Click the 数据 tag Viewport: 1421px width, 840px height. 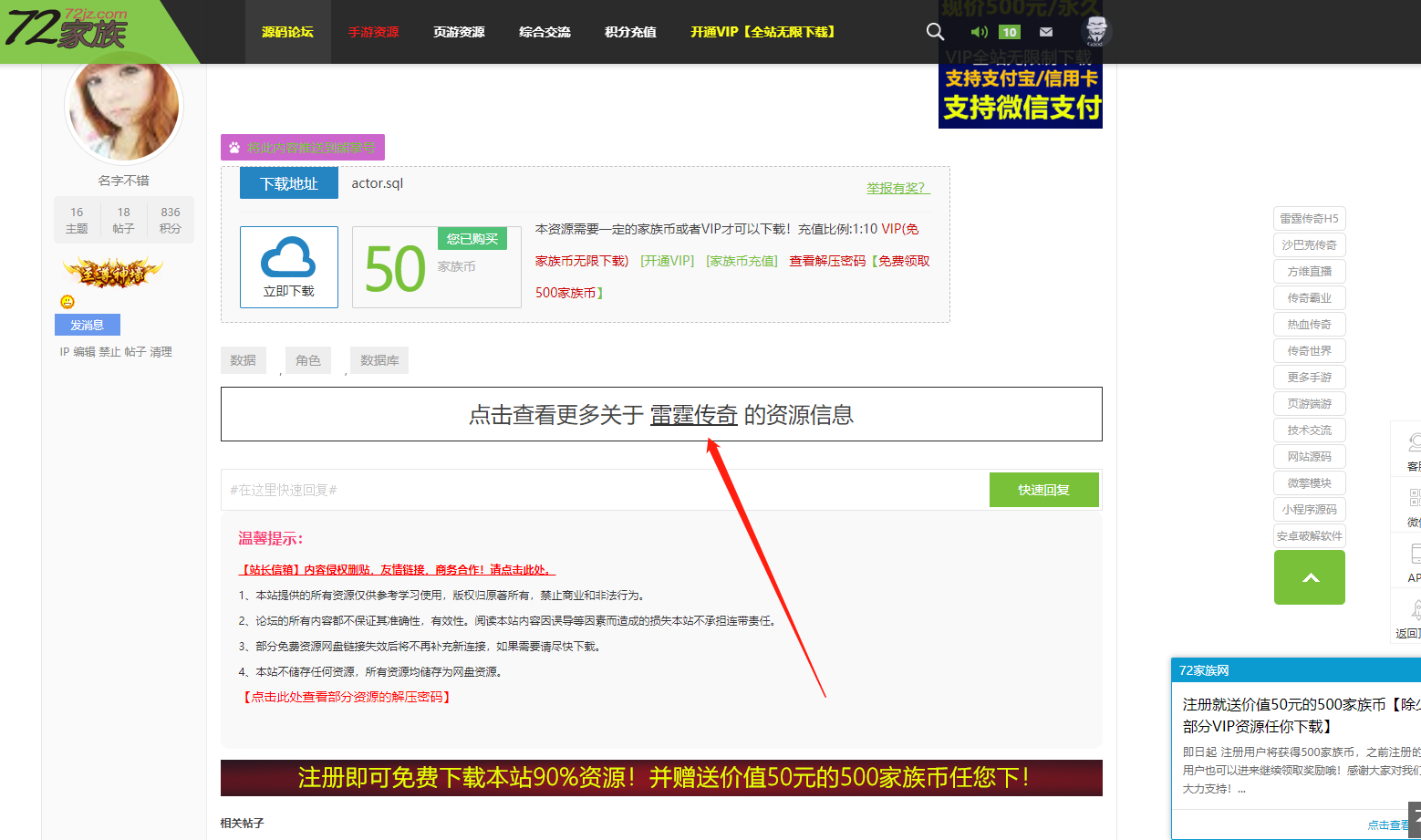click(x=244, y=360)
